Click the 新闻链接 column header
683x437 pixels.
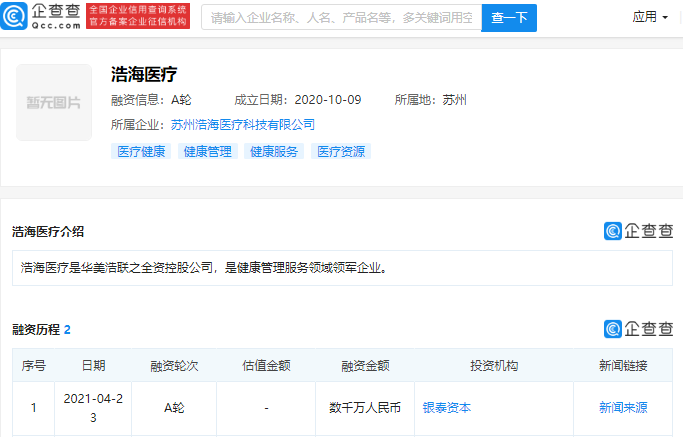(x=623, y=366)
